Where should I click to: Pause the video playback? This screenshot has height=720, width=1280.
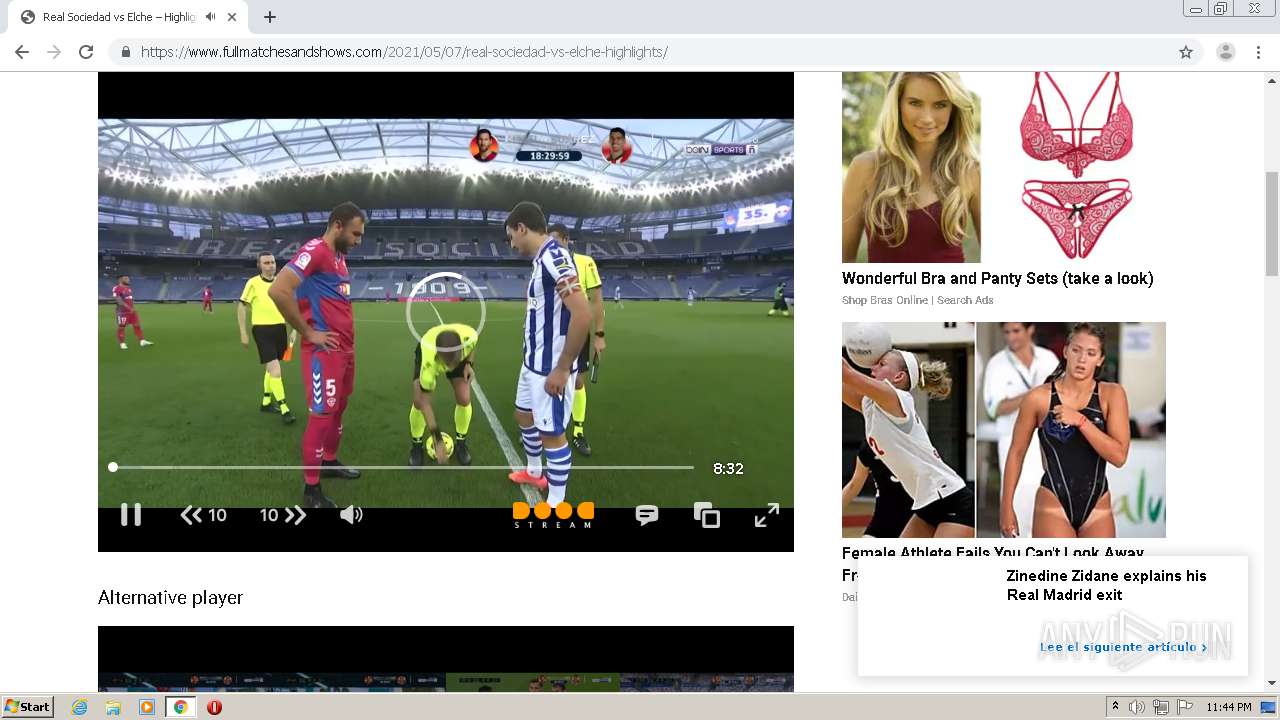[131, 515]
